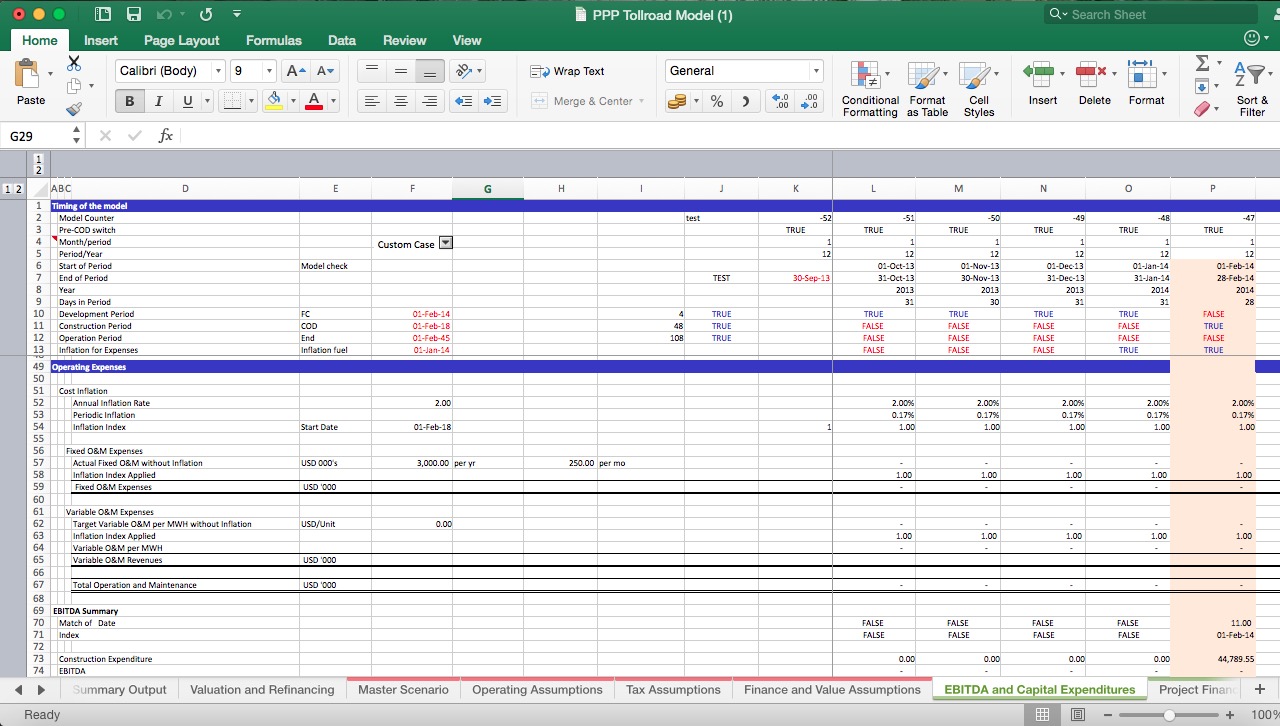This screenshot has height=726, width=1280.
Task: Apply Percent number style
Action: tap(716, 100)
